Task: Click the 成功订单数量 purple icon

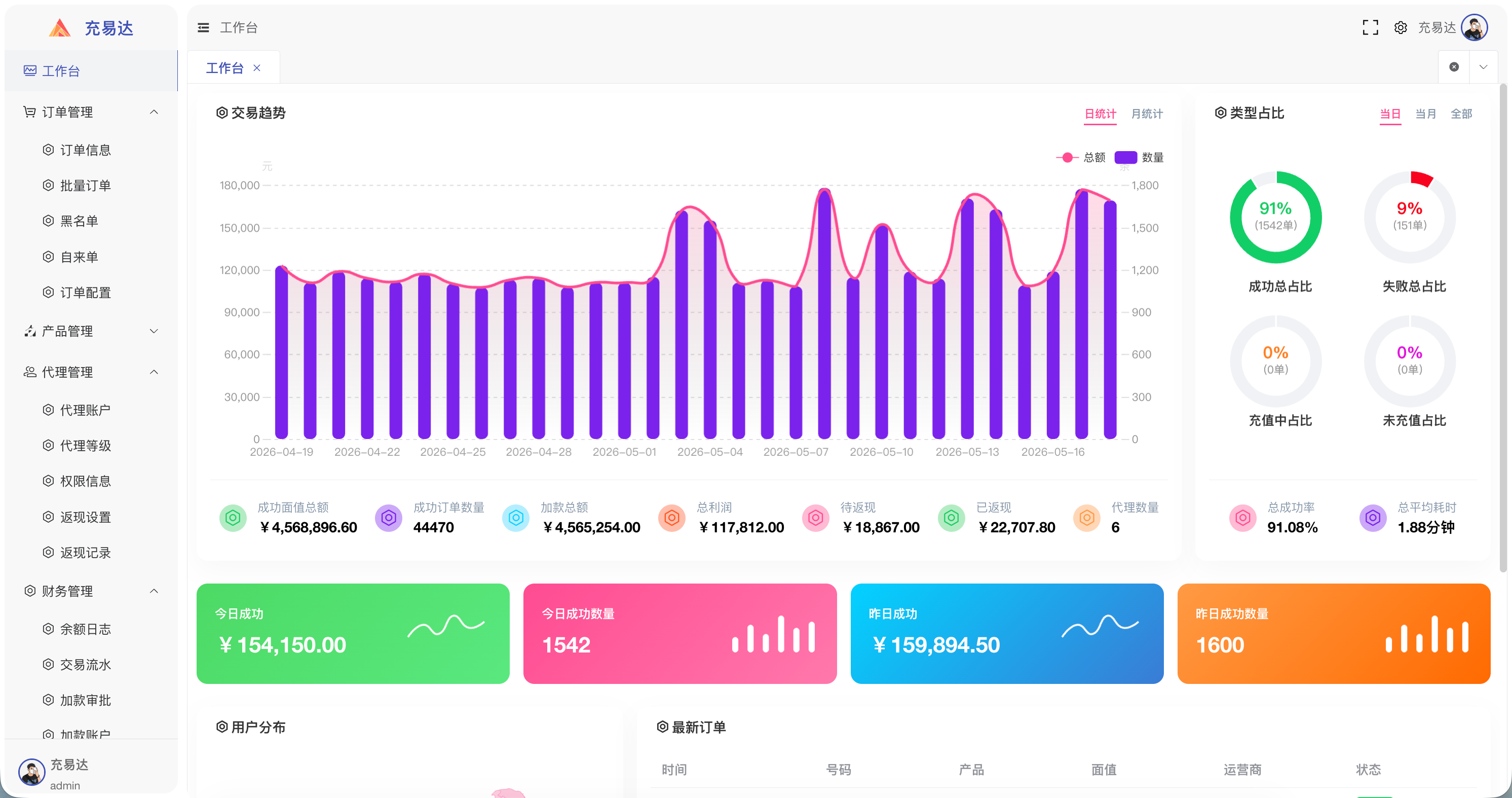Action: click(389, 518)
